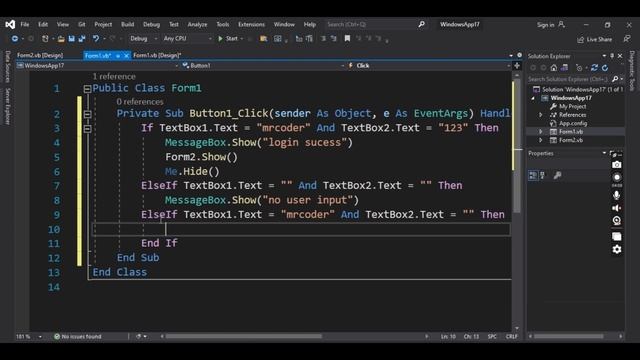Click the Navigate Backward toolbar icon
640x360 pixels.
click(x=15, y=39)
